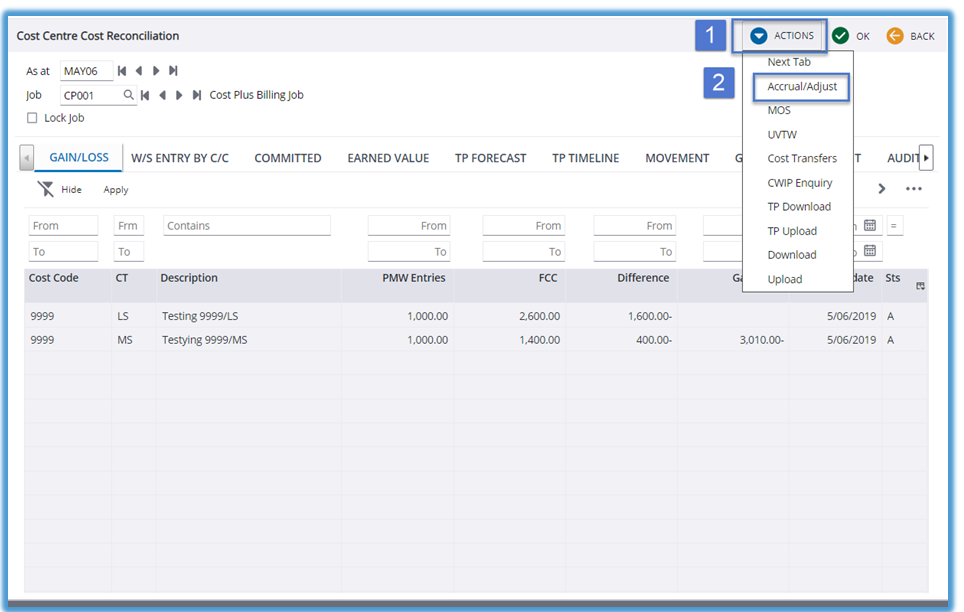Select Cost Transfers menu entry

click(802, 159)
